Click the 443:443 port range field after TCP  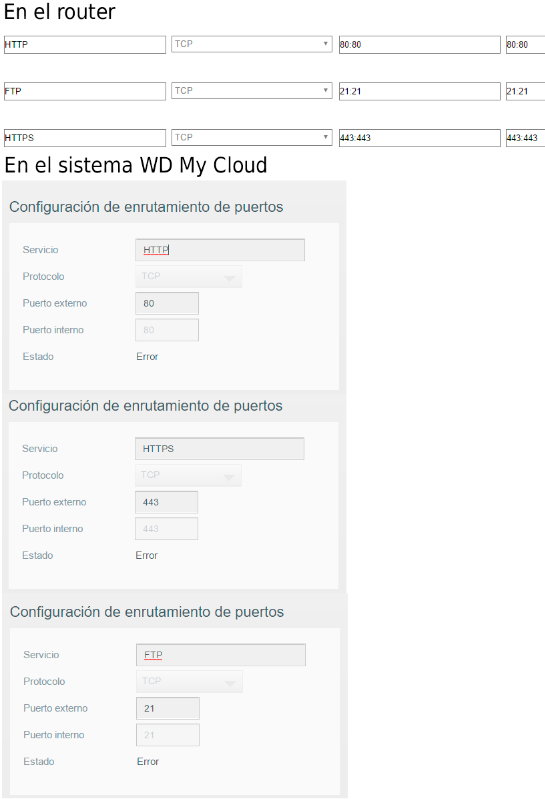[x=420, y=138]
